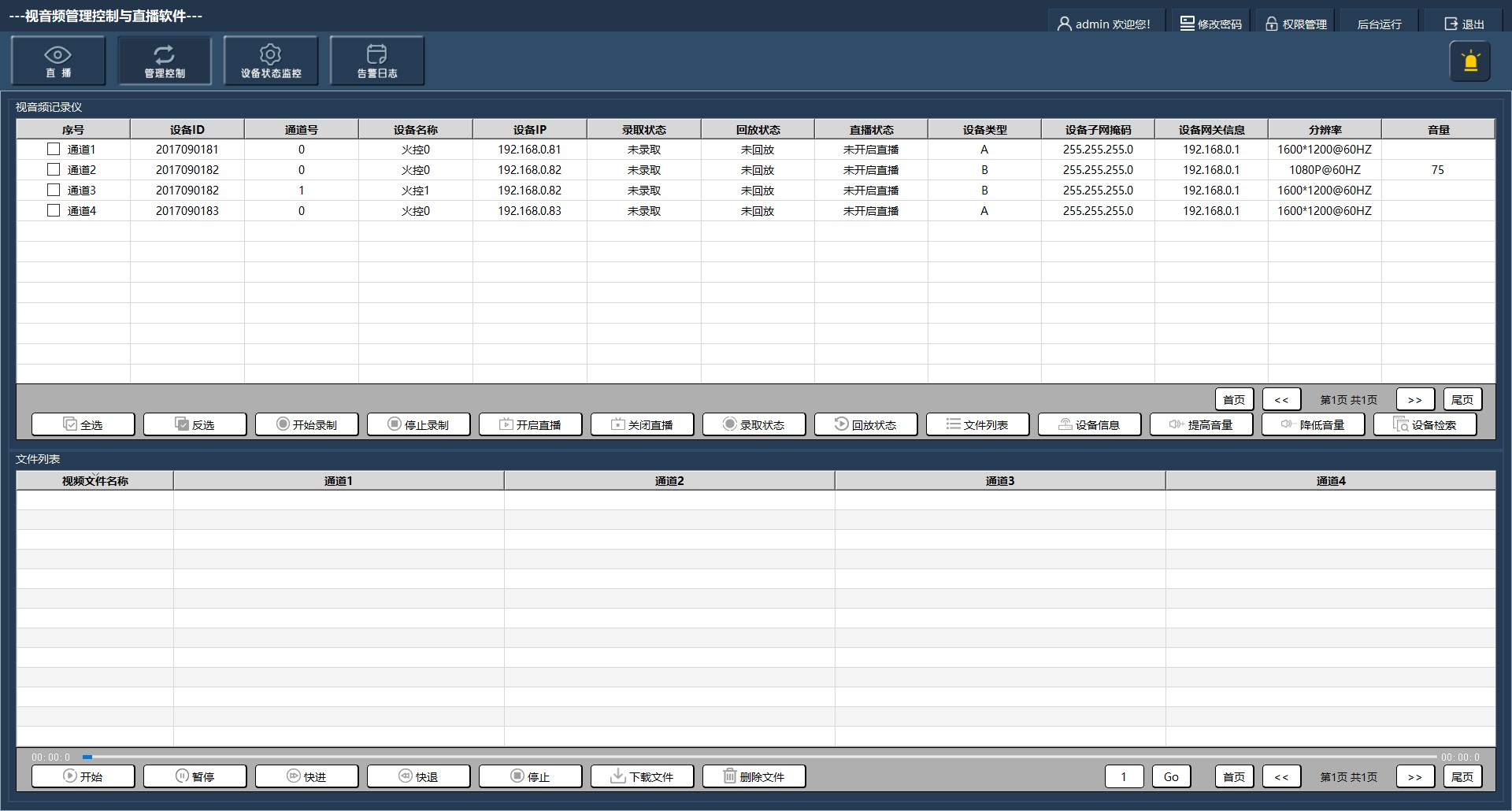The height and width of the screenshot is (811, 1512).
Task: Sort by 设备IP column header
Action: pos(530,129)
